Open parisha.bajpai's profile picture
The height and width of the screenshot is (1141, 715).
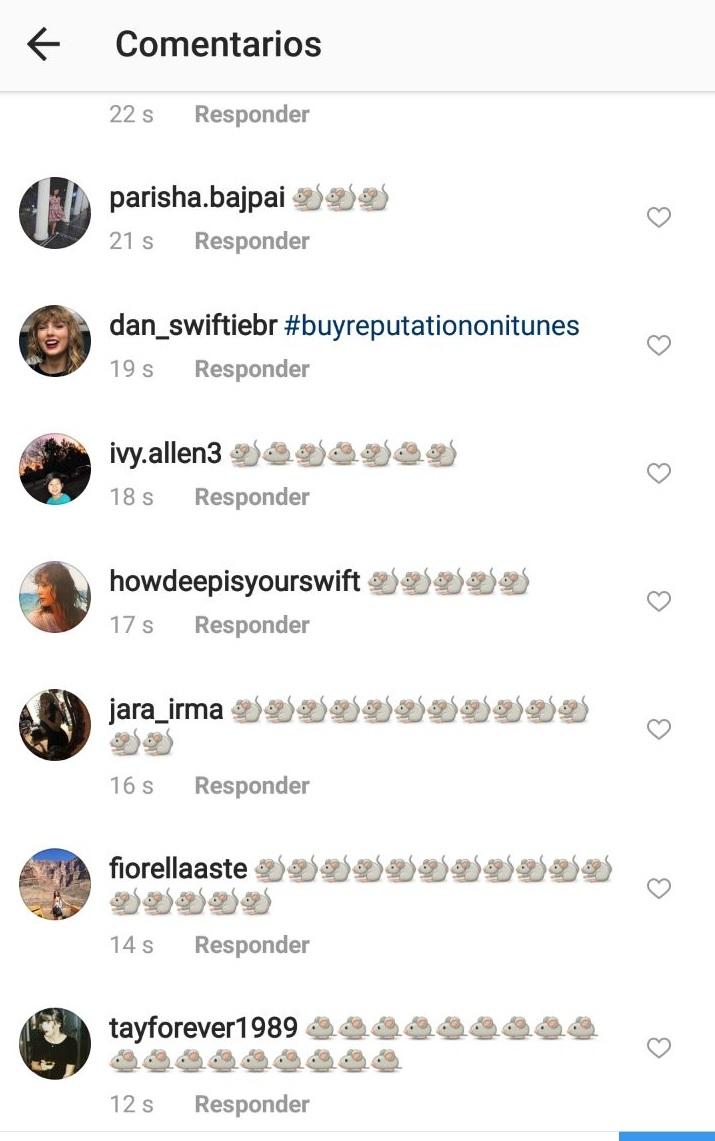pos(55,213)
